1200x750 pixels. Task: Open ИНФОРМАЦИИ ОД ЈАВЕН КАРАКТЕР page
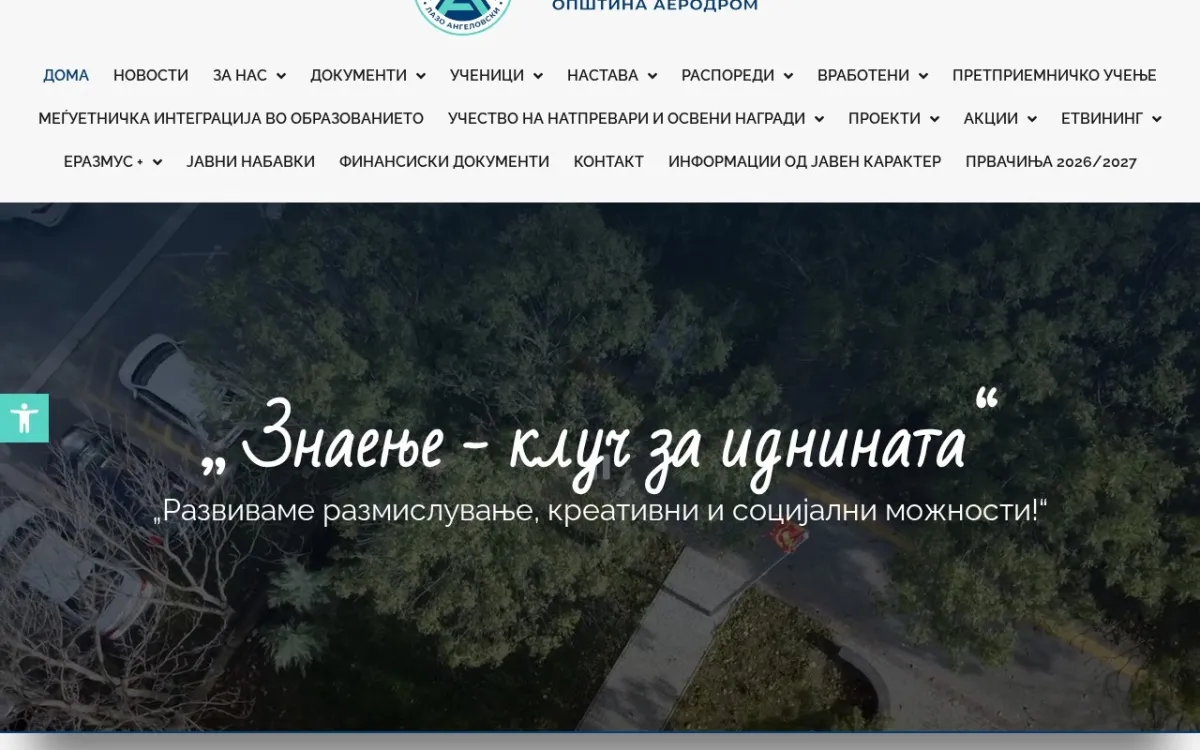(805, 162)
